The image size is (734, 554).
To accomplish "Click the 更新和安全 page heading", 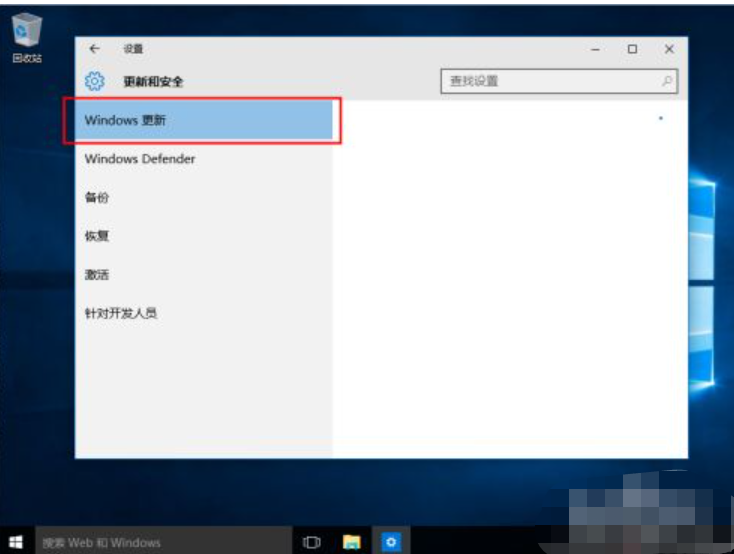I will [x=153, y=81].
